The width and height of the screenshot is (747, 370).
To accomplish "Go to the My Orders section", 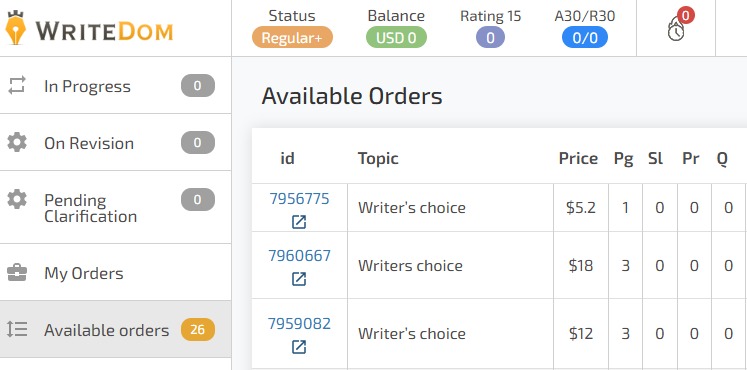I will [x=115, y=272].
